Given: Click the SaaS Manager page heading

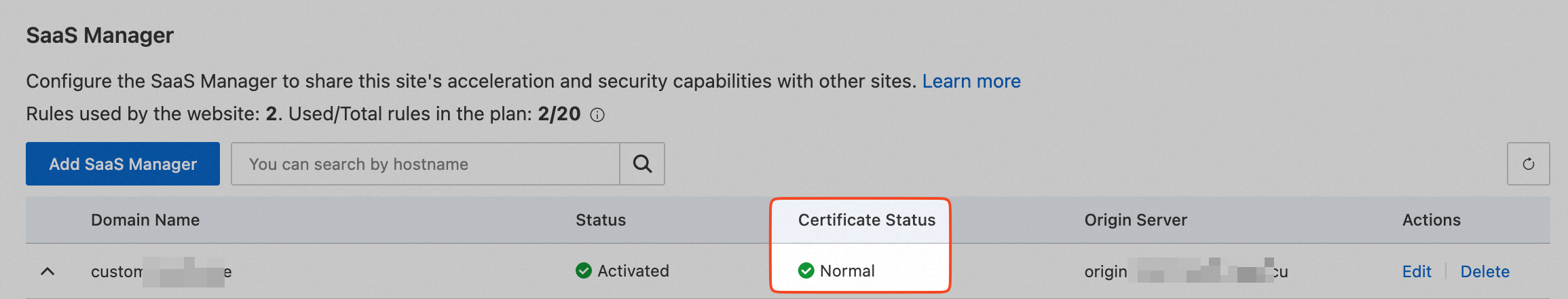Looking at the screenshot, I should tap(100, 35).
